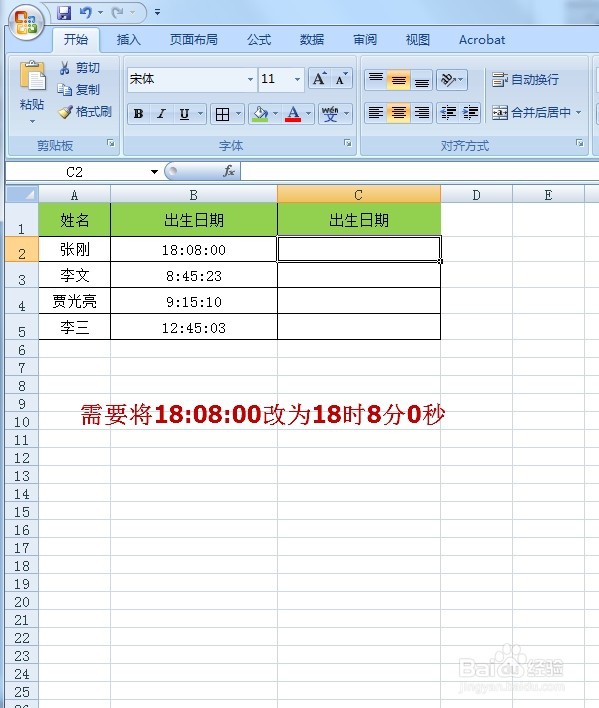Cut the selection with 剪切
The image size is (599, 708).
79,68
